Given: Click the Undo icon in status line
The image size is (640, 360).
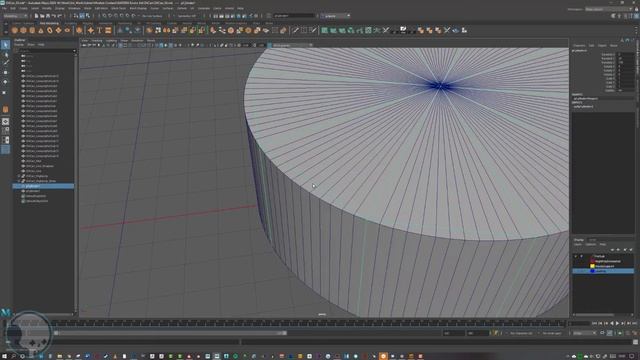Looking at the screenshot, I should click(53, 16).
